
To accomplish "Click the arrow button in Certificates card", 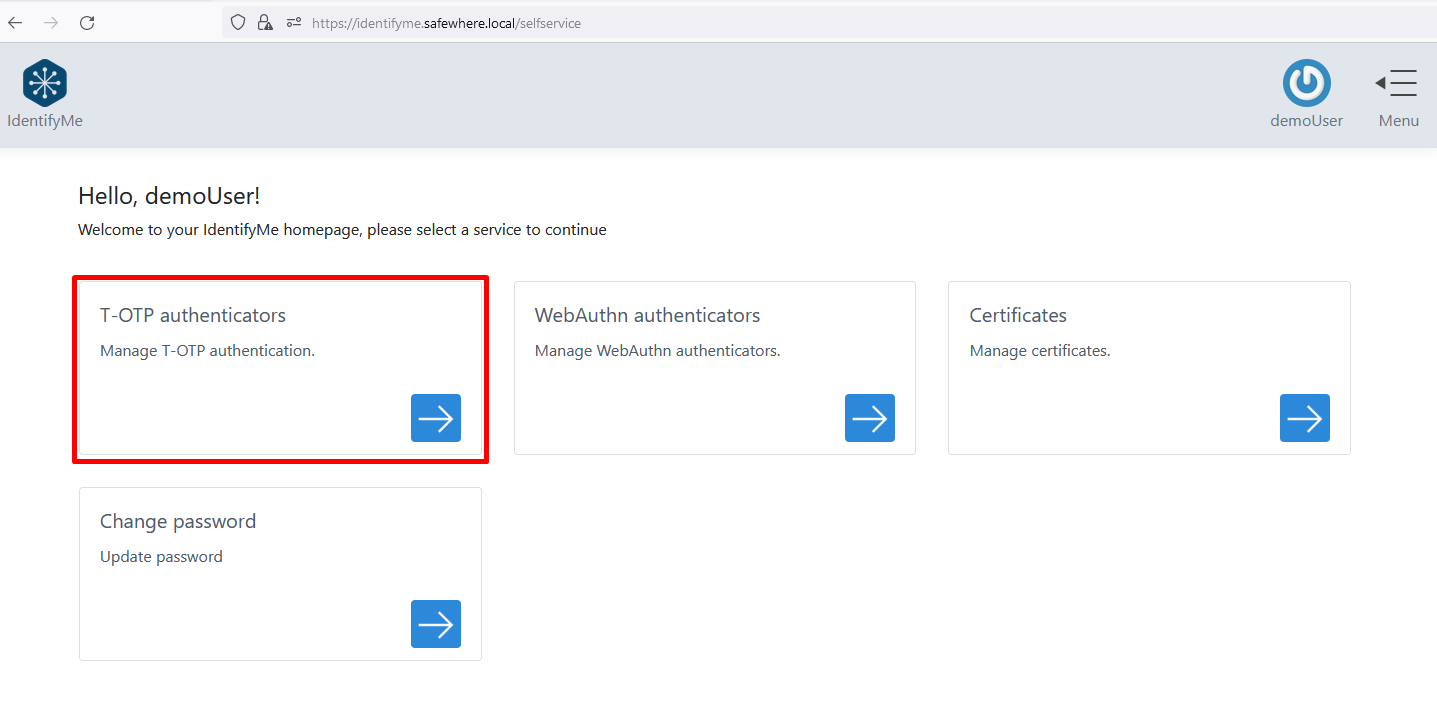I will pos(1304,418).
